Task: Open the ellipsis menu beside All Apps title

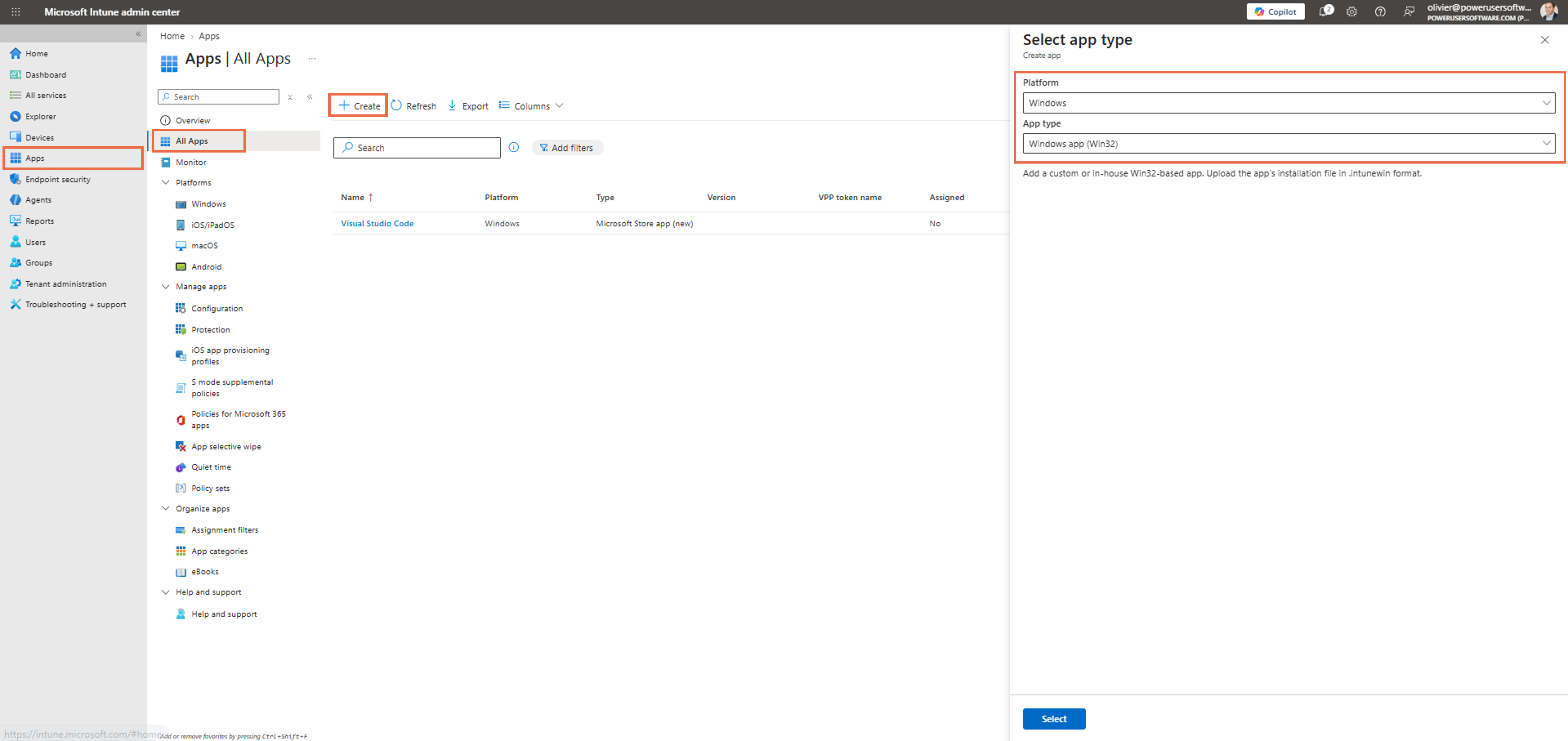Action: [312, 58]
